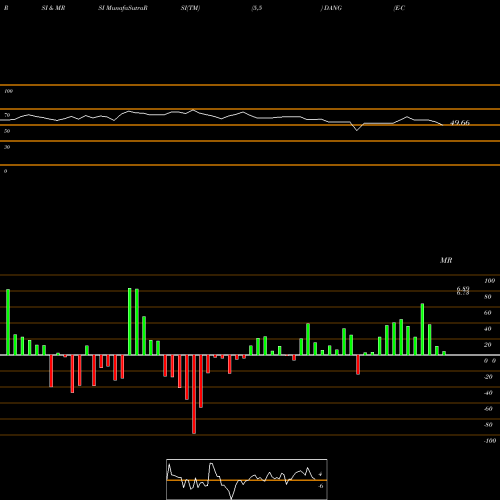Click the RSI axis label 30
The width and height of the screenshot is (500, 500).
[x=7, y=147]
